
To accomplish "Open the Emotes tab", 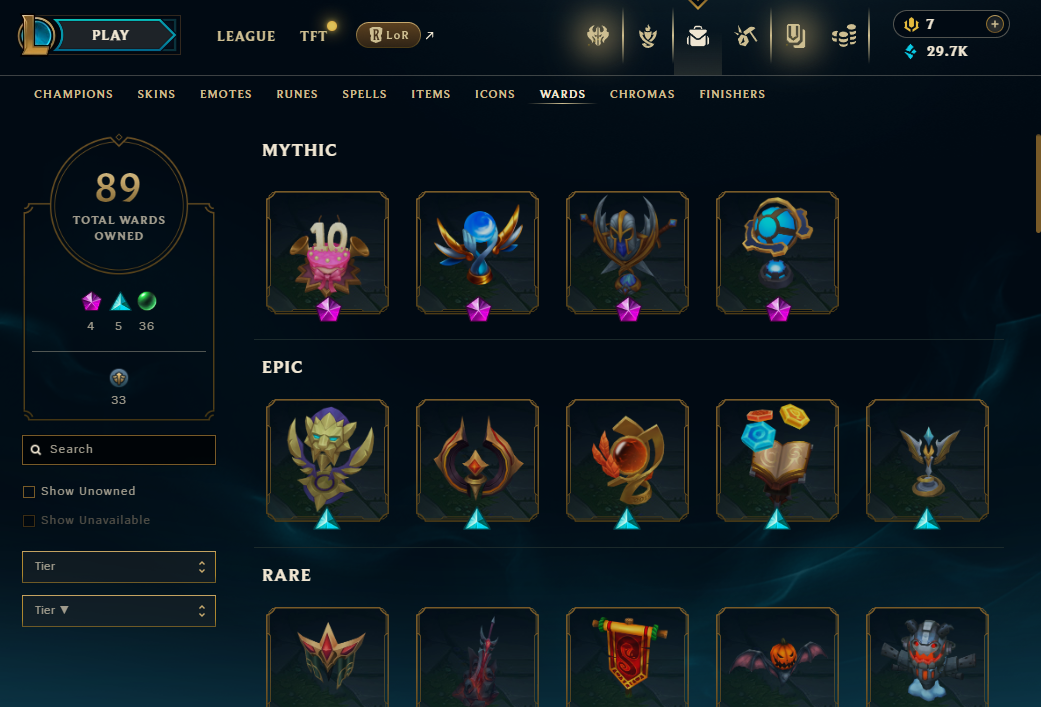I will click(226, 94).
